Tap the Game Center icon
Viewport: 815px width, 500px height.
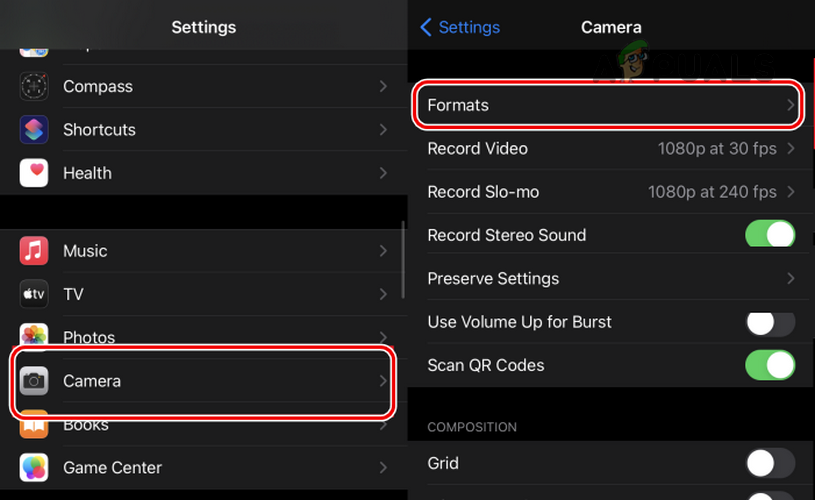click(x=34, y=467)
